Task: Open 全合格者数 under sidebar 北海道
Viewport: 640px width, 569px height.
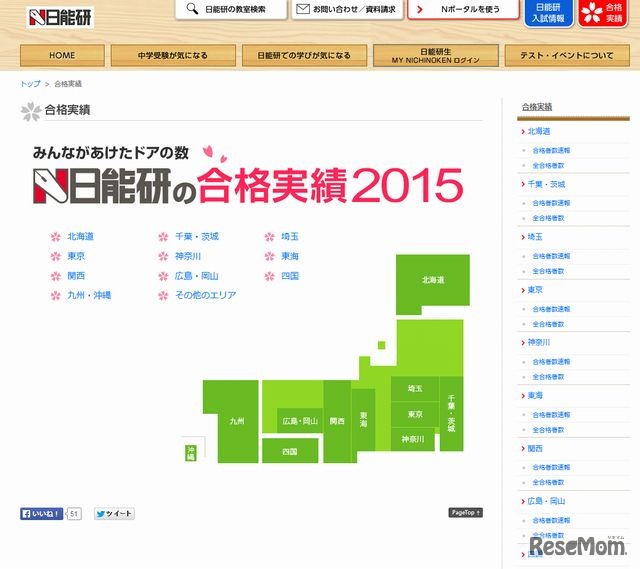Action: point(548,165)
